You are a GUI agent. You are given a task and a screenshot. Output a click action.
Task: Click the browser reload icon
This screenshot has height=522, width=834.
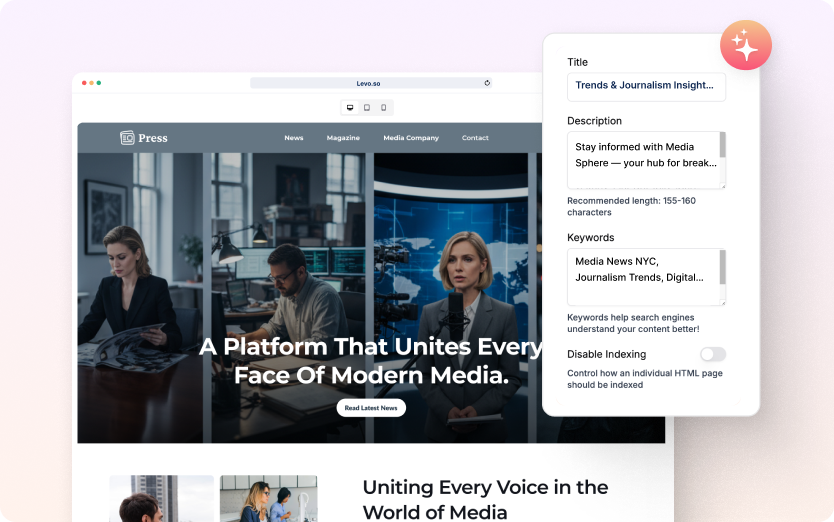487,83
